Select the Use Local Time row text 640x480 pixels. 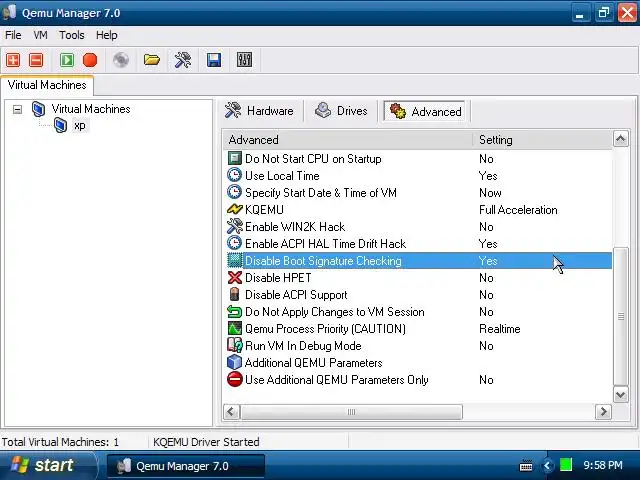282,176
